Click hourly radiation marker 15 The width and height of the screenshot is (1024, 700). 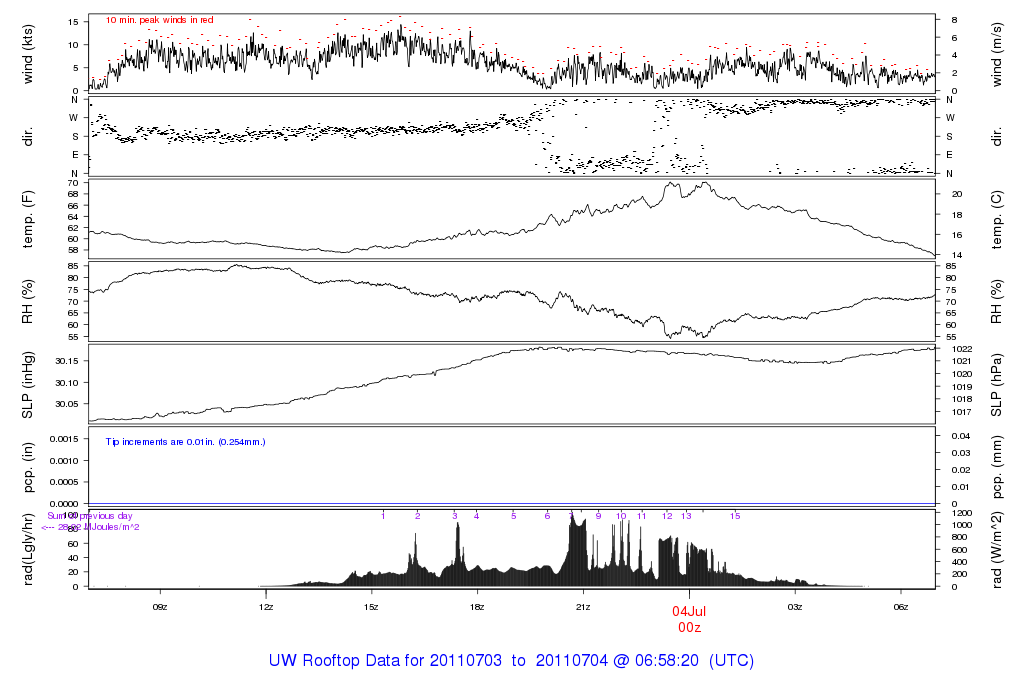pos(735,516)
